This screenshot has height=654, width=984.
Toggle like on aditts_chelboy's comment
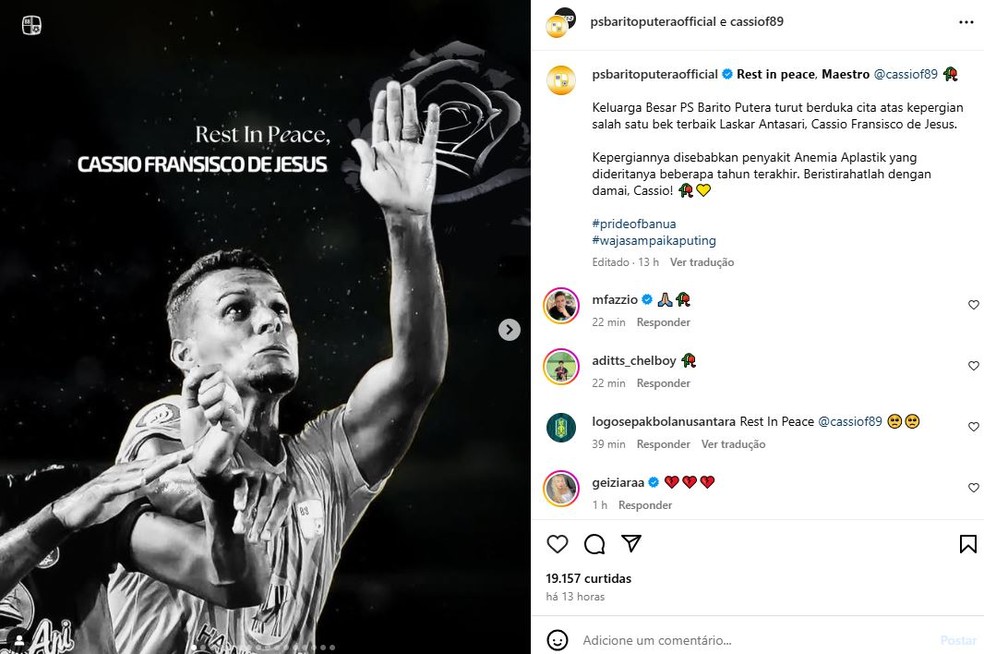pyautogui.click(x=973, y=365)
